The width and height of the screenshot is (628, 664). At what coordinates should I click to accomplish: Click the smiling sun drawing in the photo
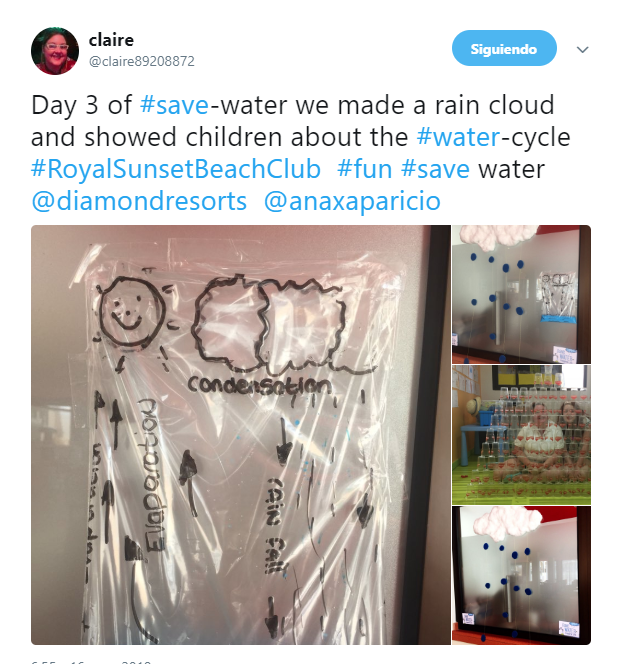[x=130, y=313]
